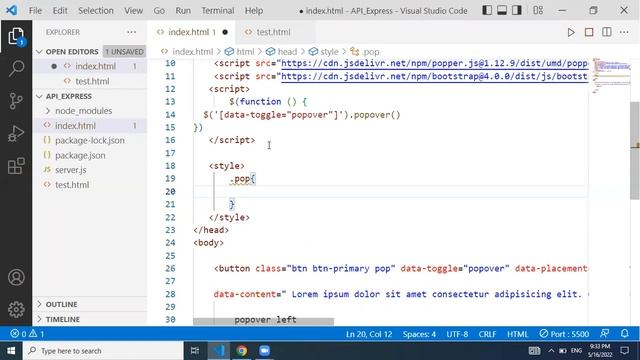Open the Run and Debug view

pos(16,133)
